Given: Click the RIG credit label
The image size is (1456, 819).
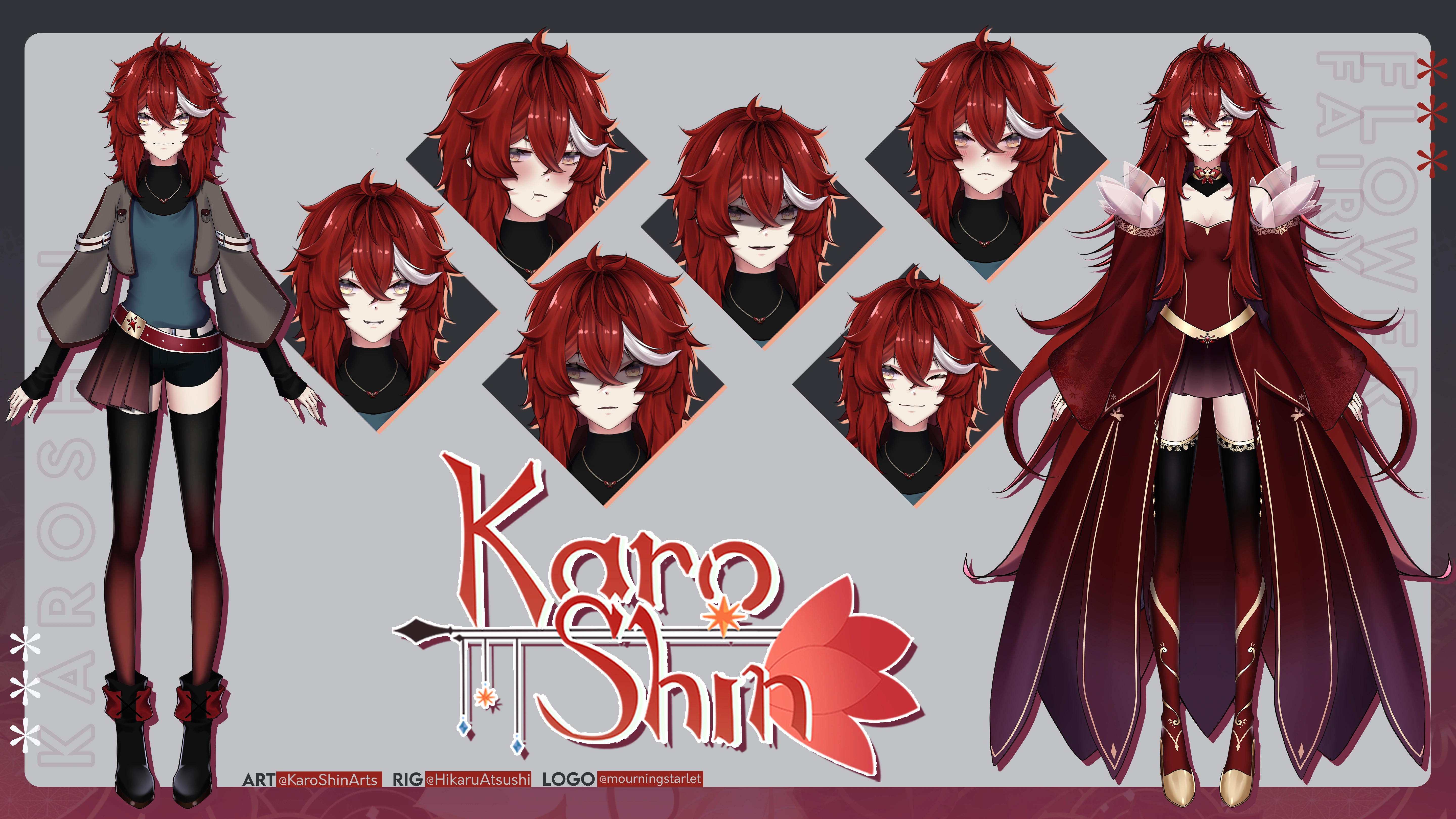Looking at the screenshot, I should 407,780.
